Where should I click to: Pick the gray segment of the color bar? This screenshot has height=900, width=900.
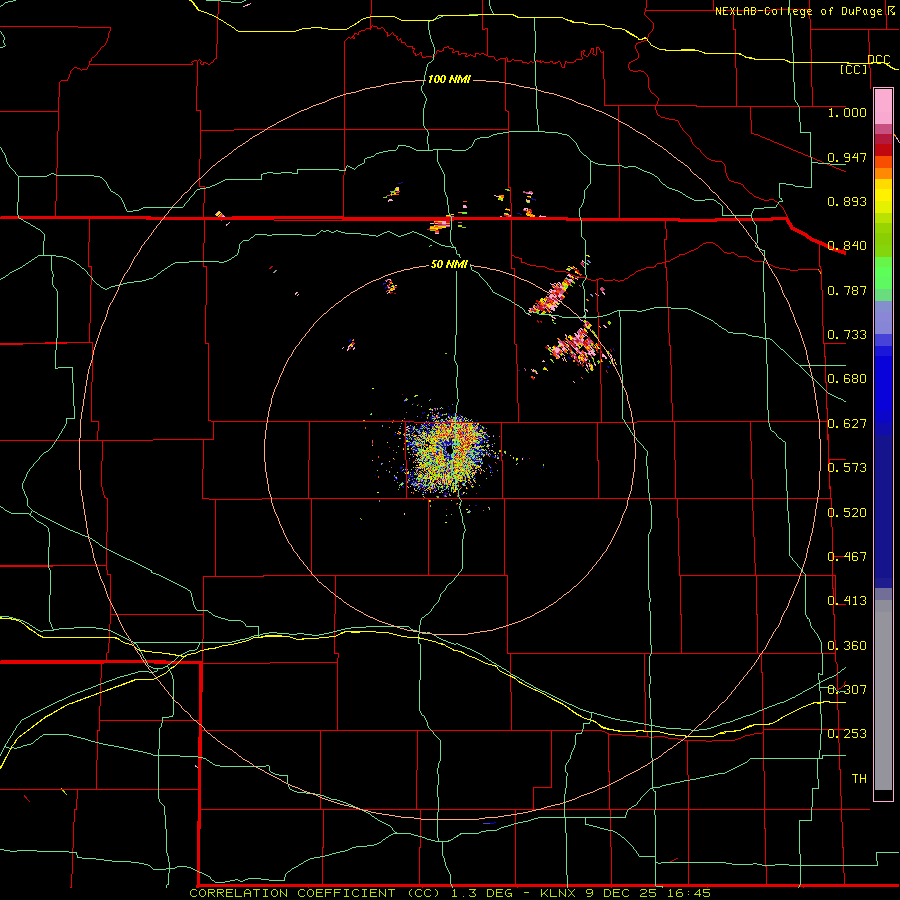883,695
